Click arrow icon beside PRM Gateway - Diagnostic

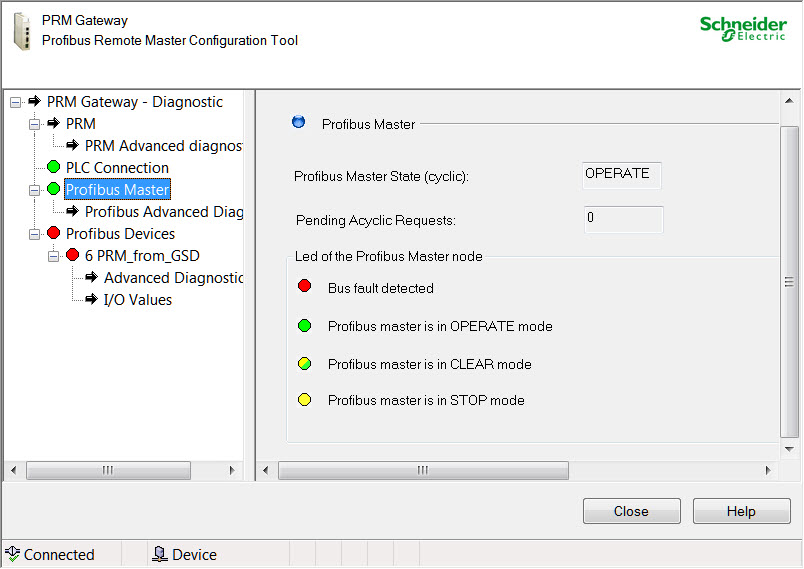click(34, 100)
